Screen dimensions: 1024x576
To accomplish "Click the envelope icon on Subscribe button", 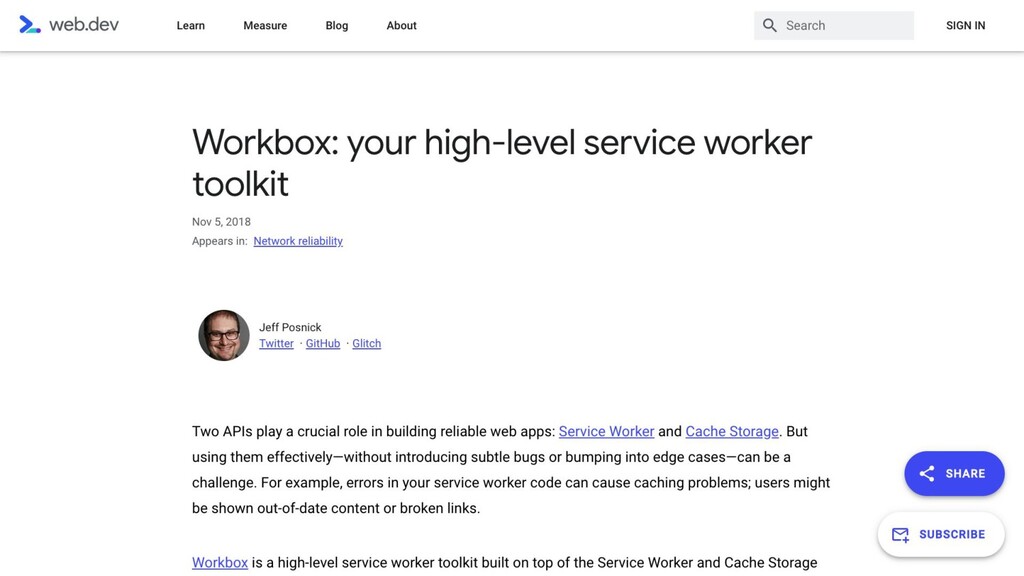I will tap(901, 535).
